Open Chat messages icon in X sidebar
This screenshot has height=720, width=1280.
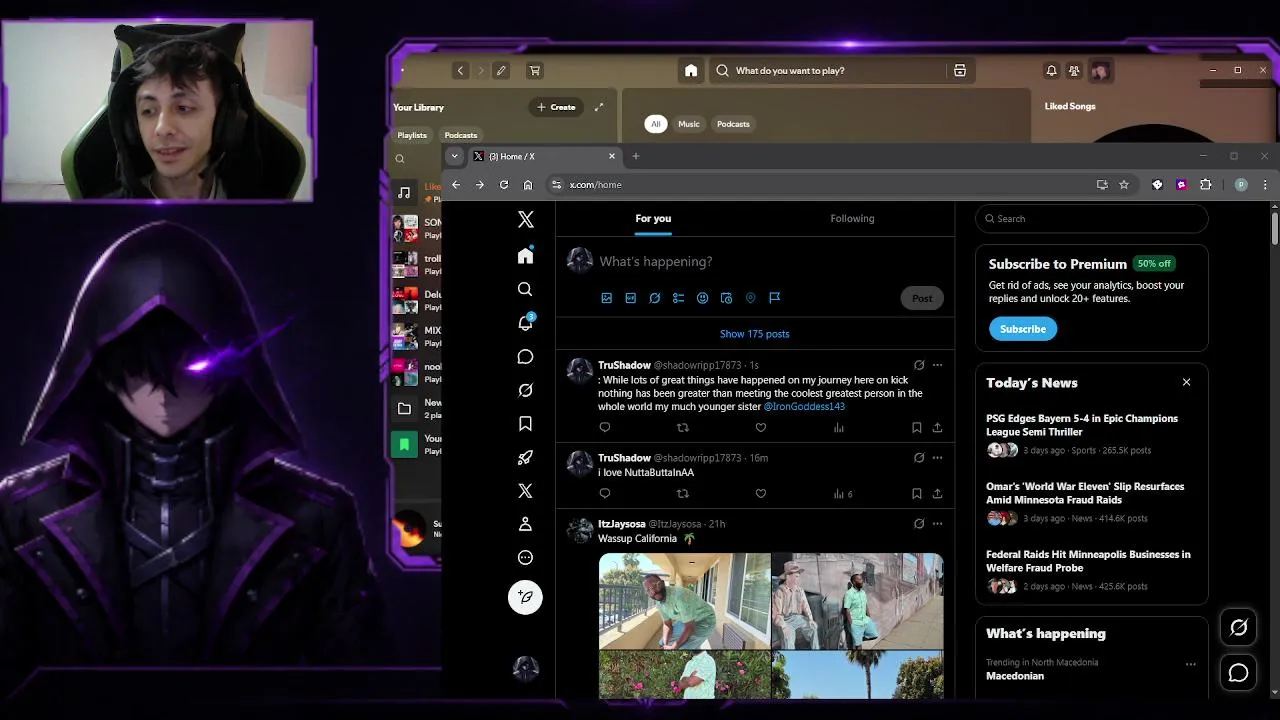click(525, 357)
